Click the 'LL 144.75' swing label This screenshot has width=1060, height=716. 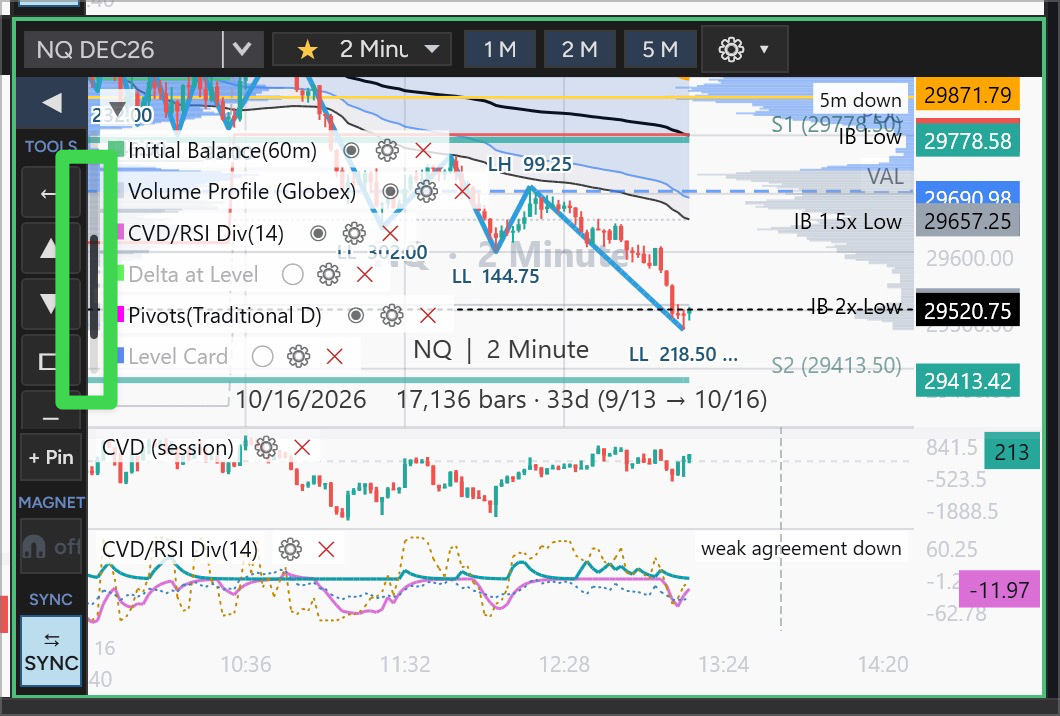(496, 276)
